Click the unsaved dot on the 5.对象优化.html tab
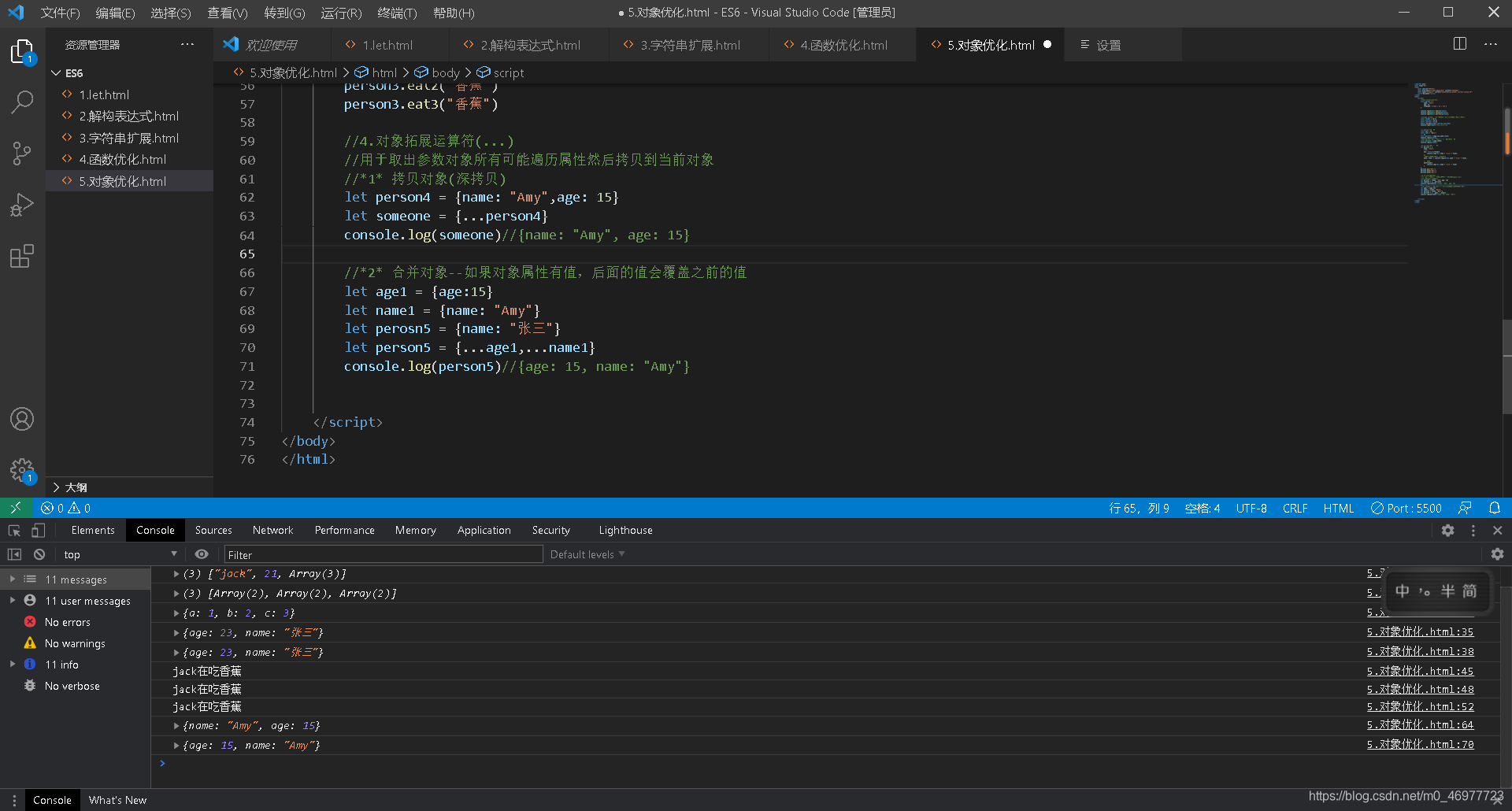The width and height of the screenshot is (1512, 811). [1047, 45]
